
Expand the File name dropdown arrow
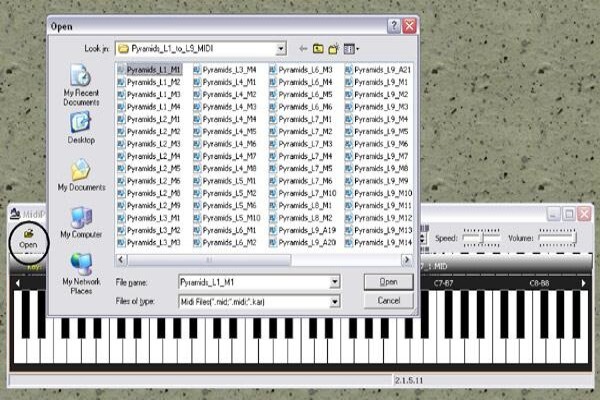[334, 282]
